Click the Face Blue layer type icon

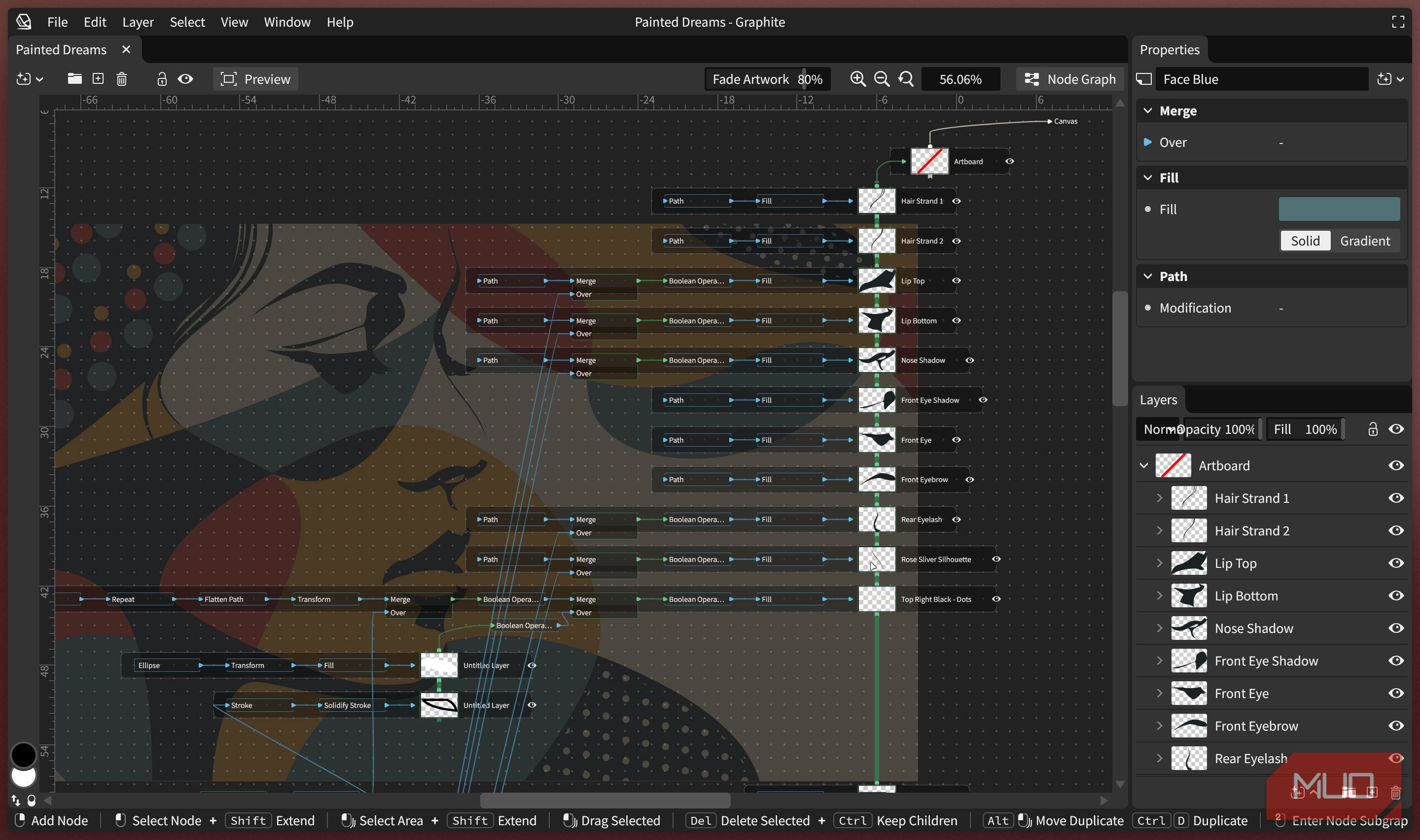pos(1144,79)
